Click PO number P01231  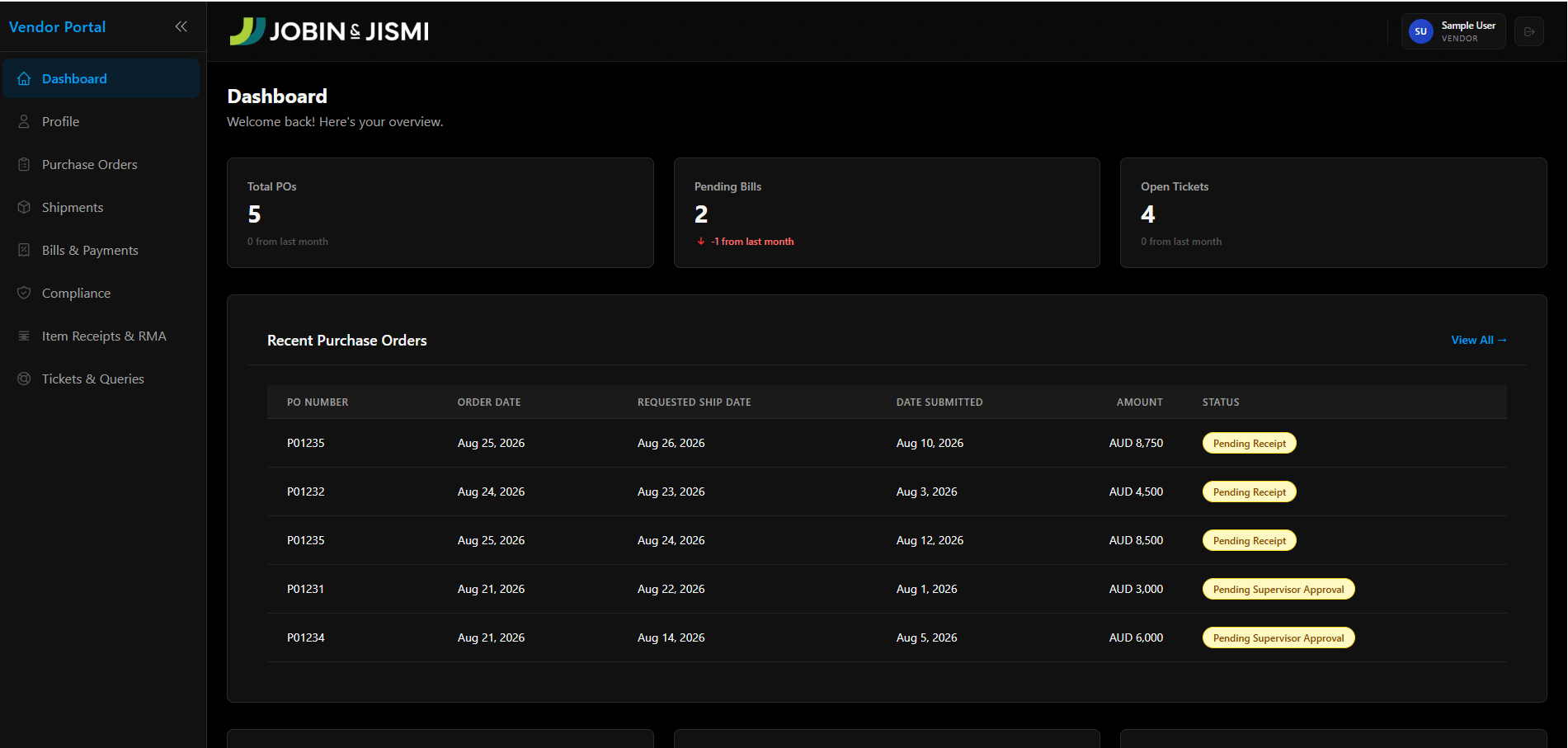pyautogui.click(x=305, y=589)
